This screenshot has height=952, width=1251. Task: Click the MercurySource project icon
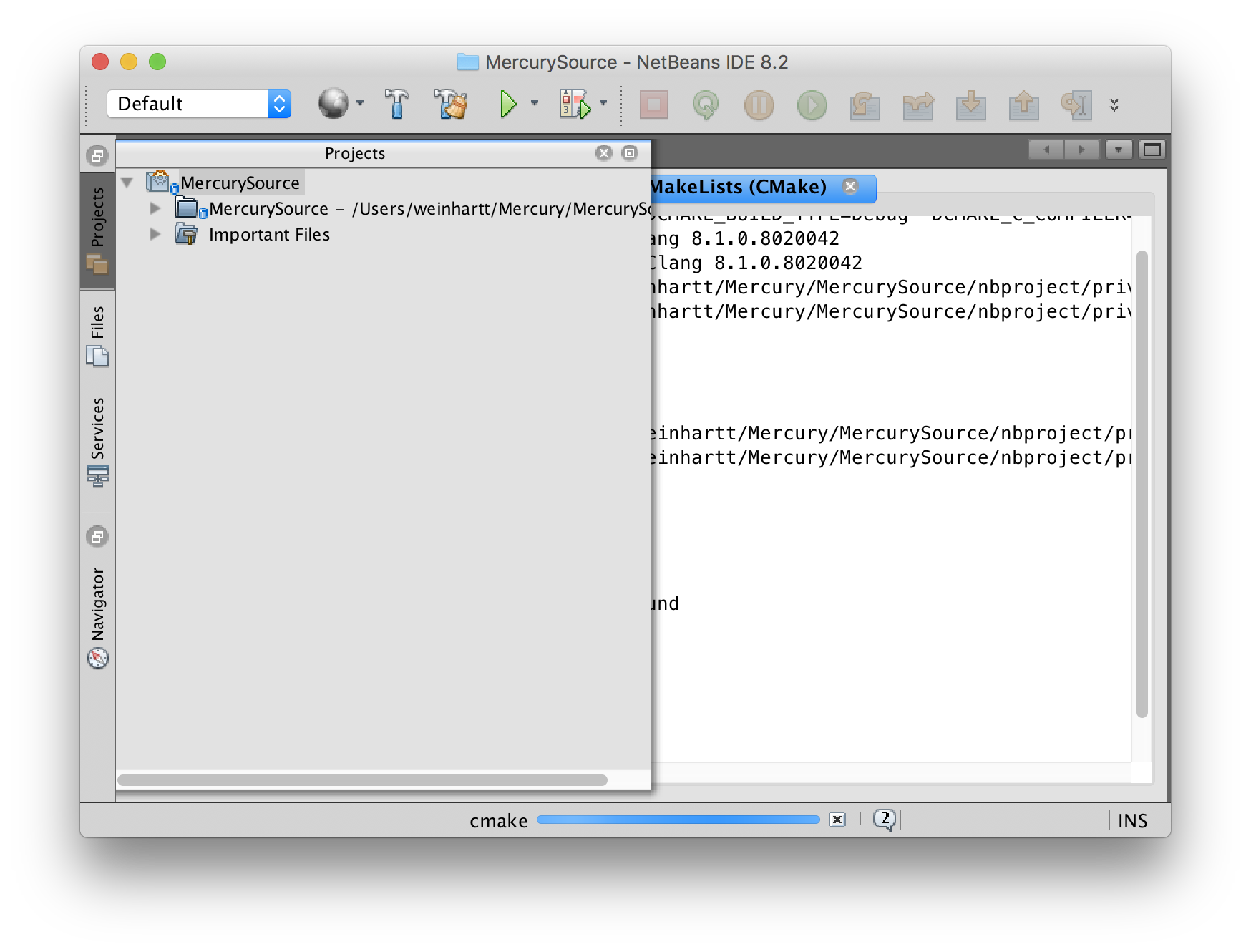160,182
